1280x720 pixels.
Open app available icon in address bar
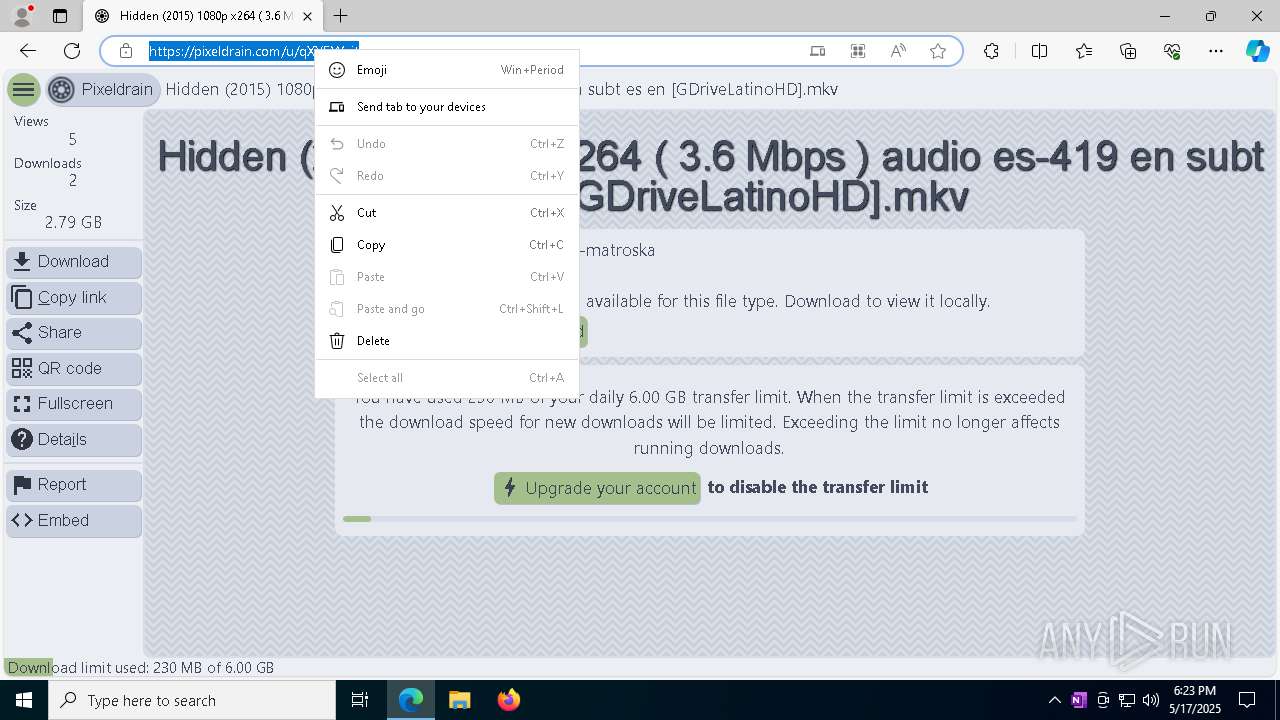coord(817,51)
